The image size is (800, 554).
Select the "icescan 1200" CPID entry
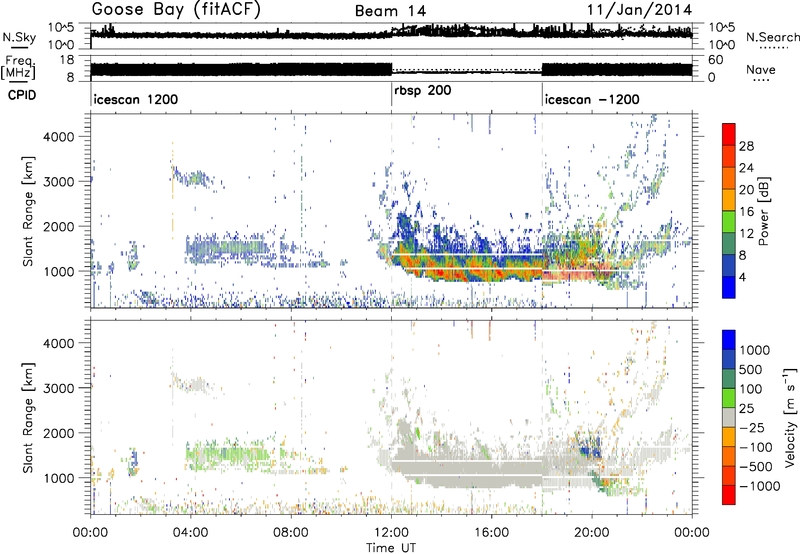click(x=136, y=99)
